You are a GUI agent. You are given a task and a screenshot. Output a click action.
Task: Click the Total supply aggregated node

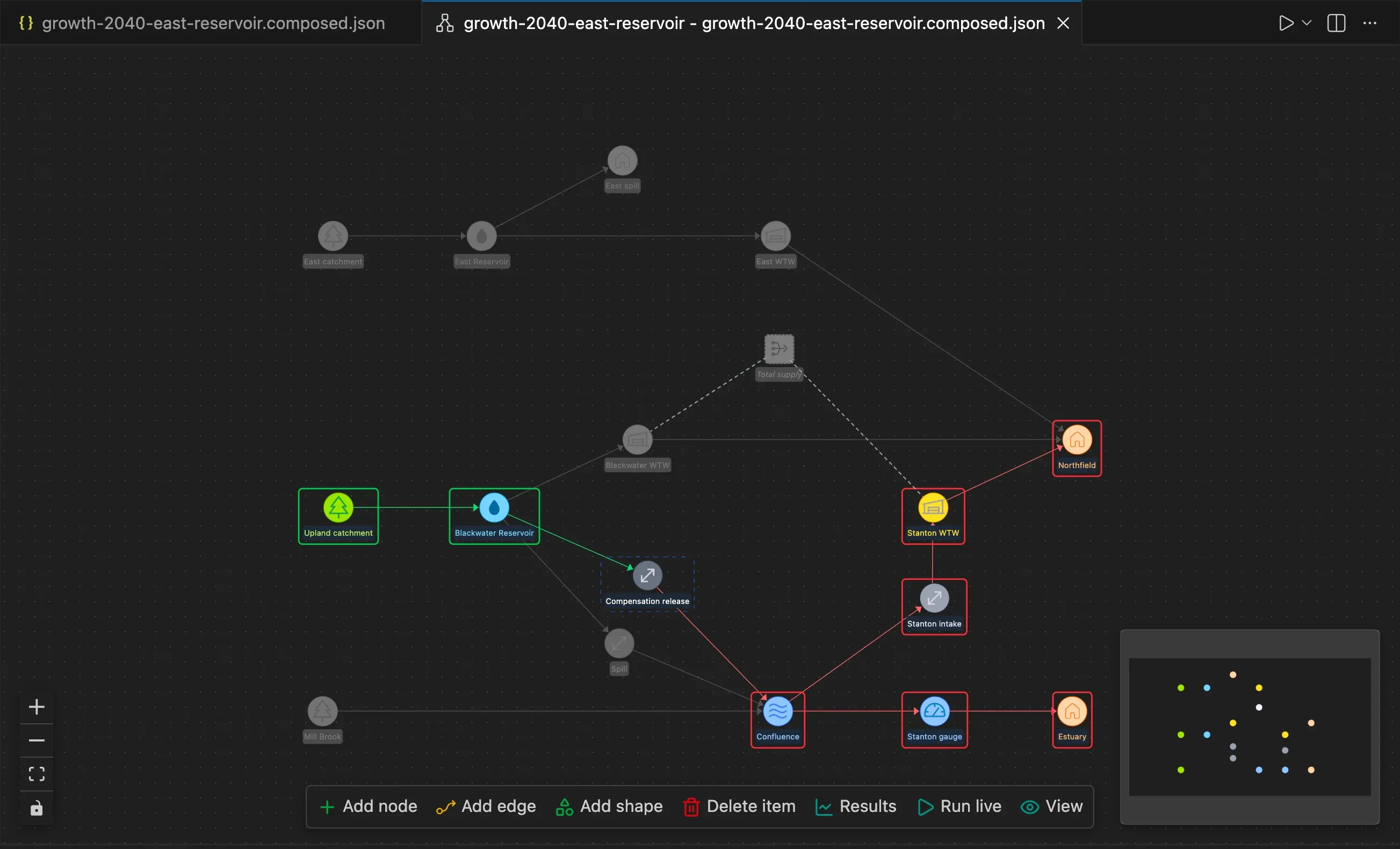click(x=779, y=349)
